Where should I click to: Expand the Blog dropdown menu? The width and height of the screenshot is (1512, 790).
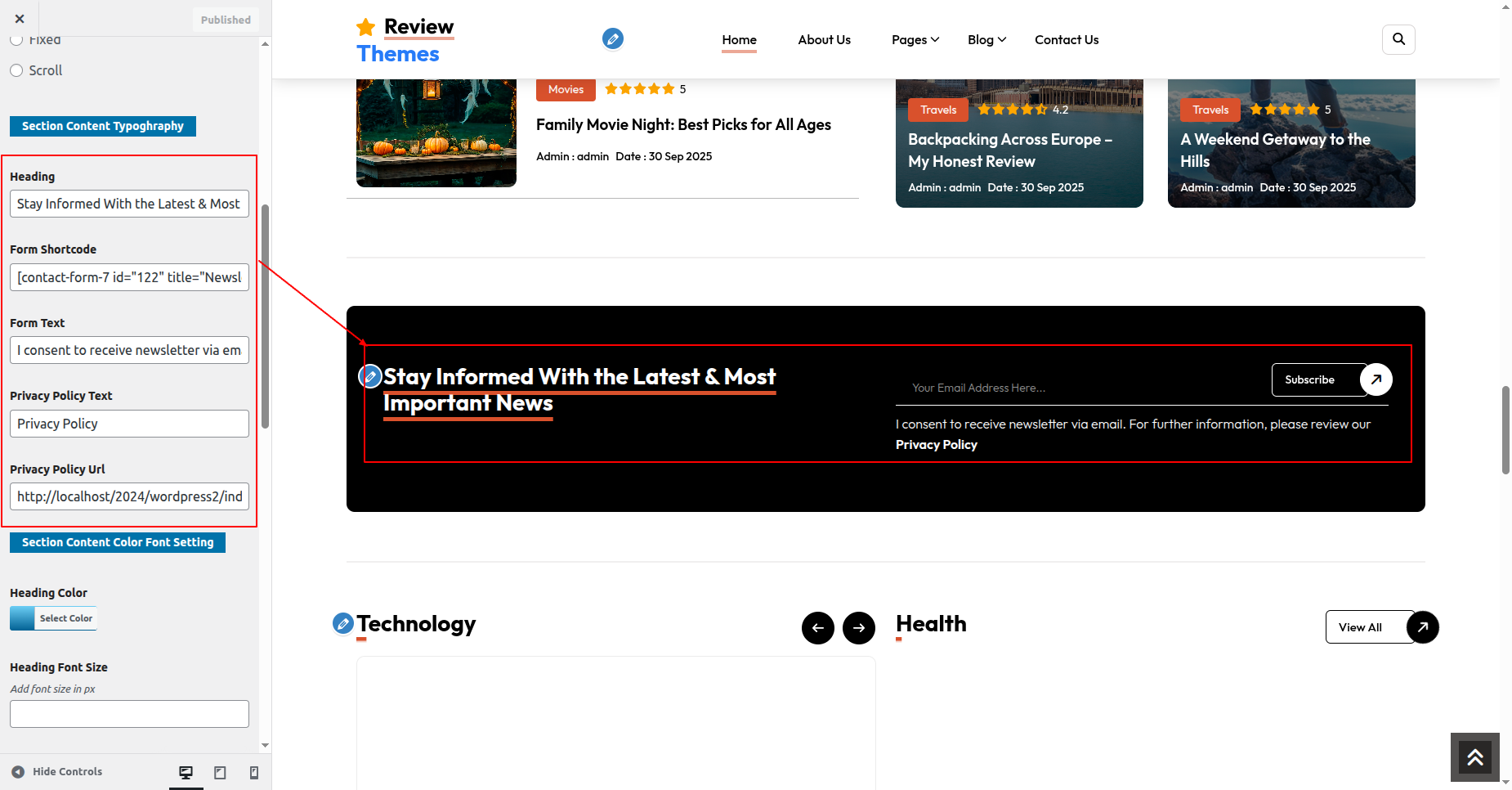point(986,40)
